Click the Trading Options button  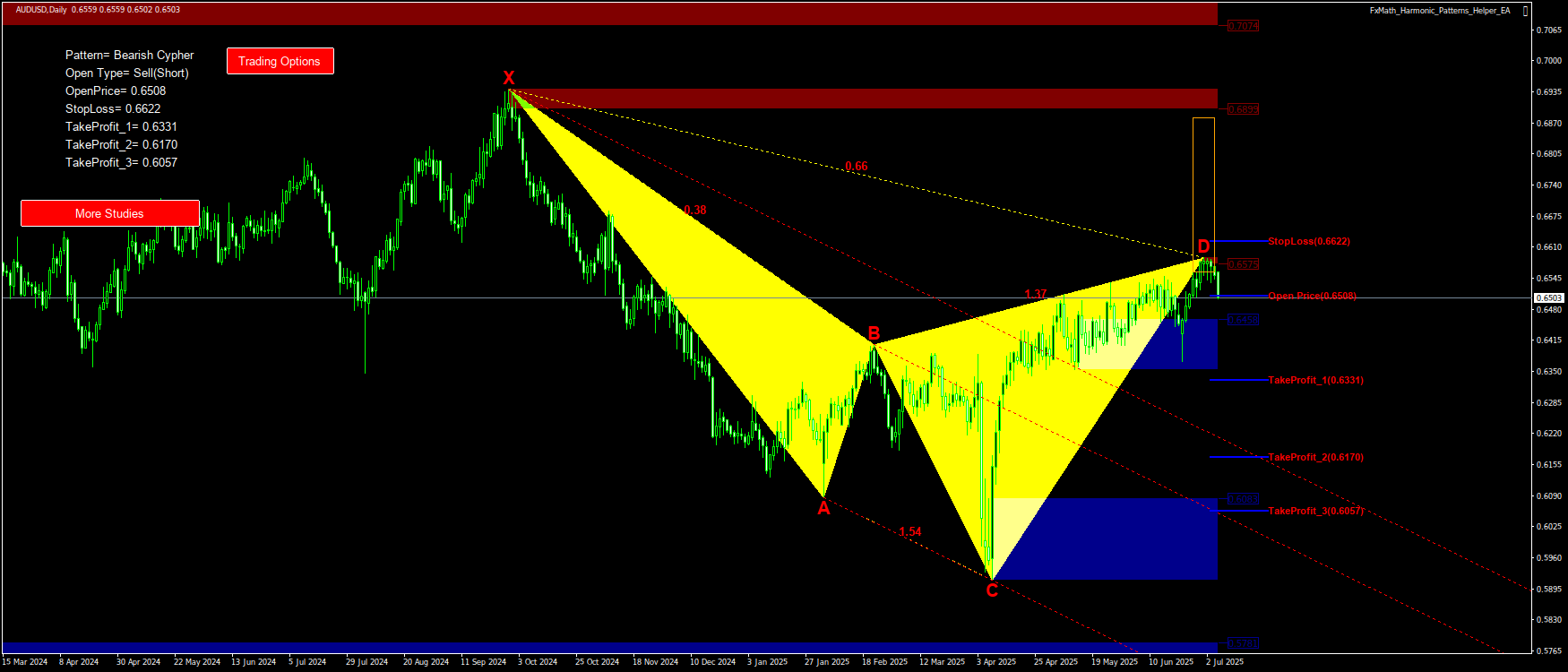point(280,61)
